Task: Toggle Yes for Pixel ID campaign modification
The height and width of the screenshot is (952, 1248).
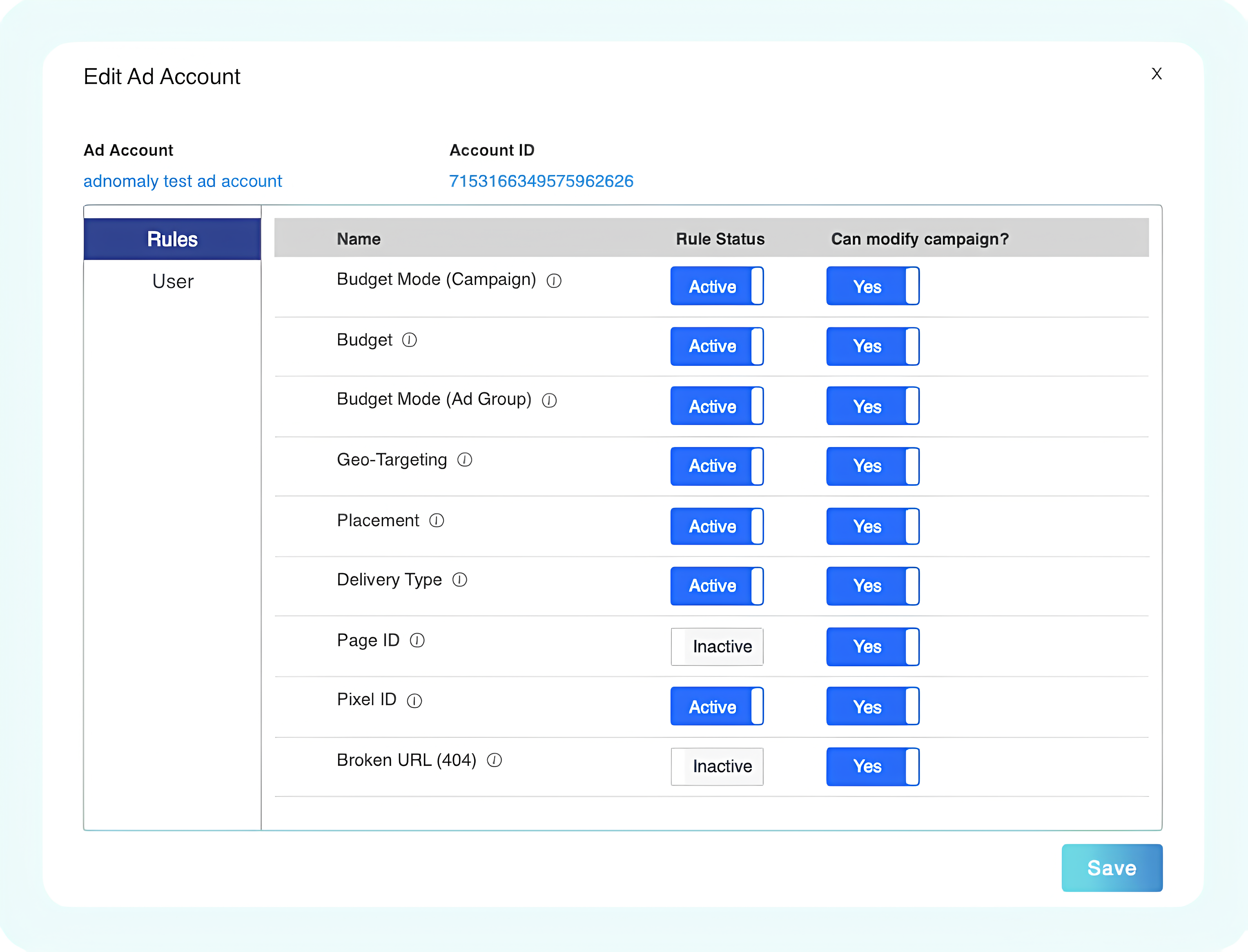Action: pyautogui.click(x=872, y=707)
